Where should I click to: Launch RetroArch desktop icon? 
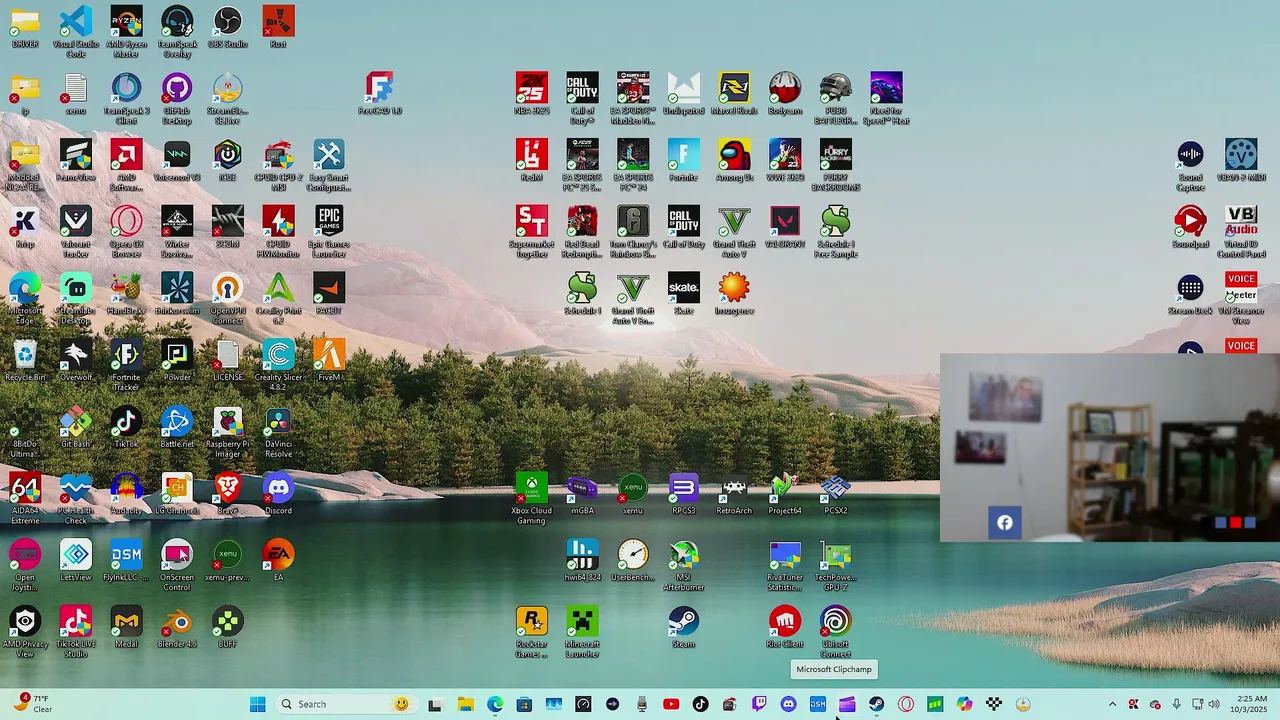pyautogui.click(x=734, y=494)
